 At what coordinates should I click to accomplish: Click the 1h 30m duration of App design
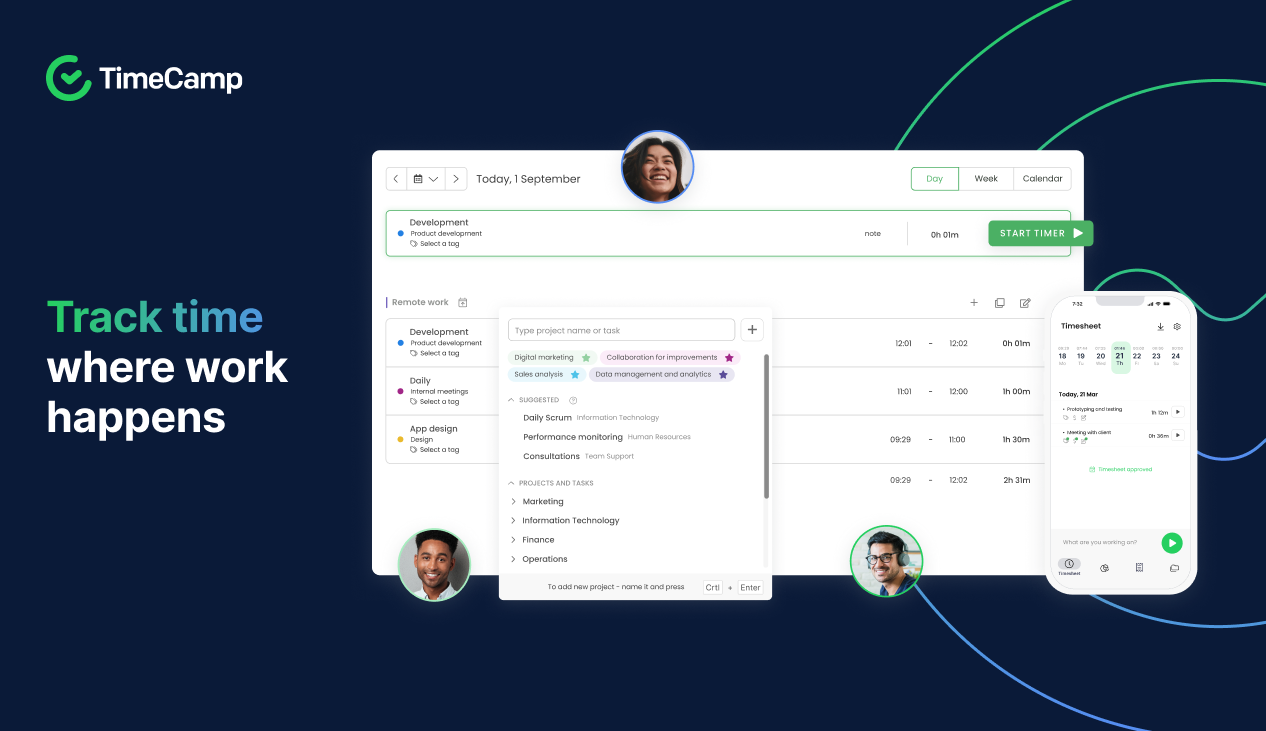tap(1016, 440)
